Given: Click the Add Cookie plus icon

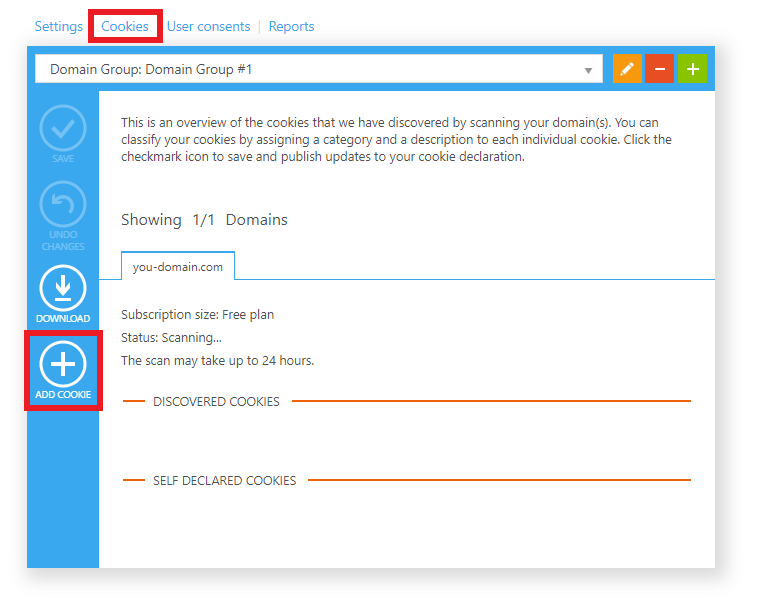Looking at the screenshot, I should (63, 364).
